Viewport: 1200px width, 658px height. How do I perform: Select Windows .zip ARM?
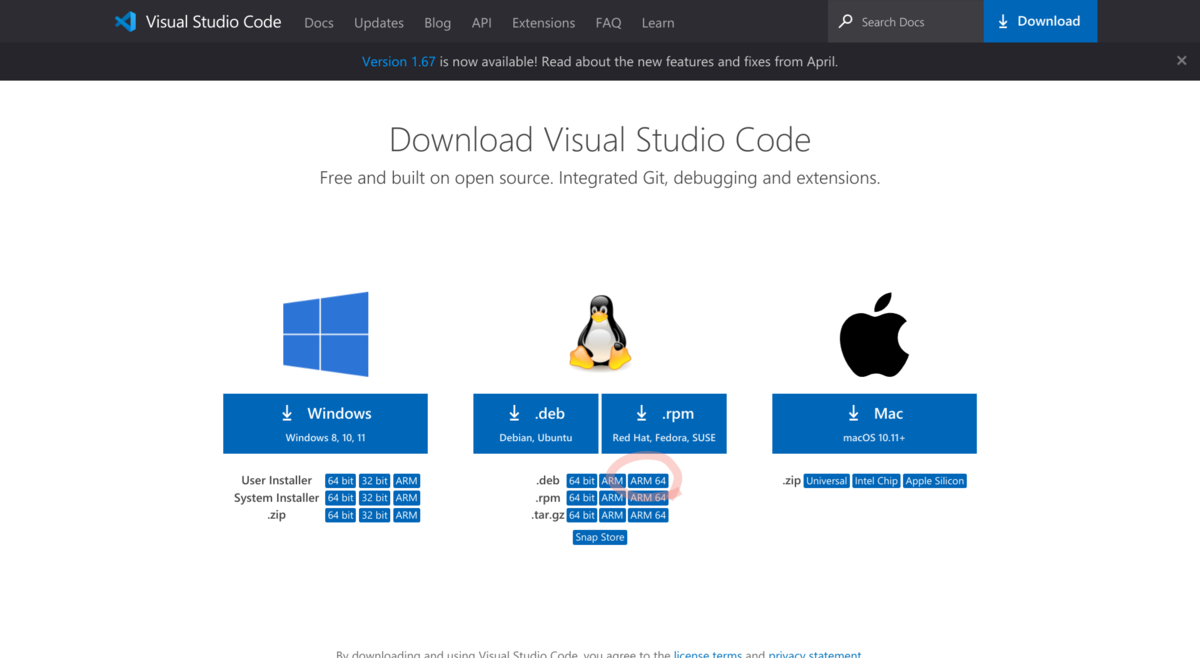(406, 515)
